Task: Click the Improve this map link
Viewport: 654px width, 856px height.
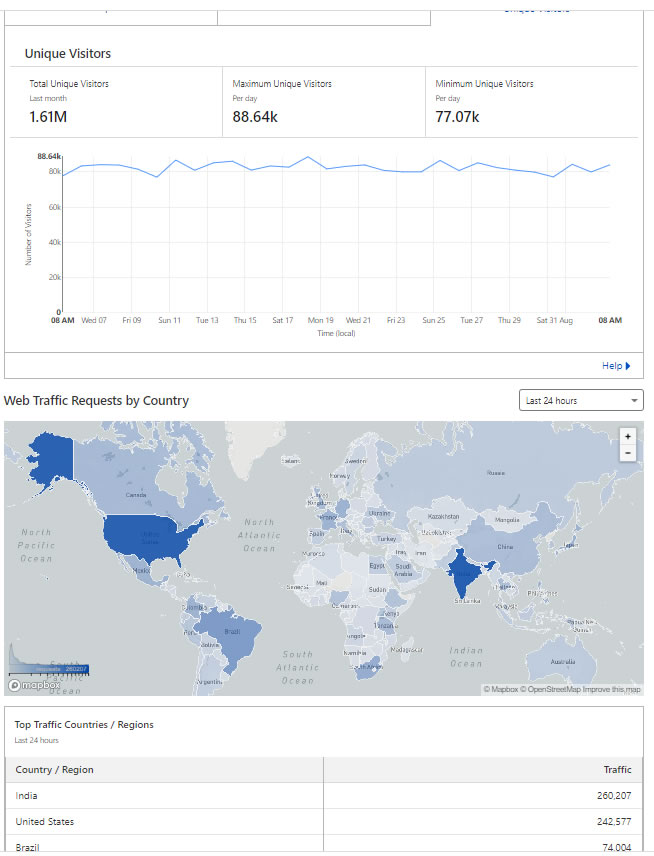Action: tap(613, 689)
